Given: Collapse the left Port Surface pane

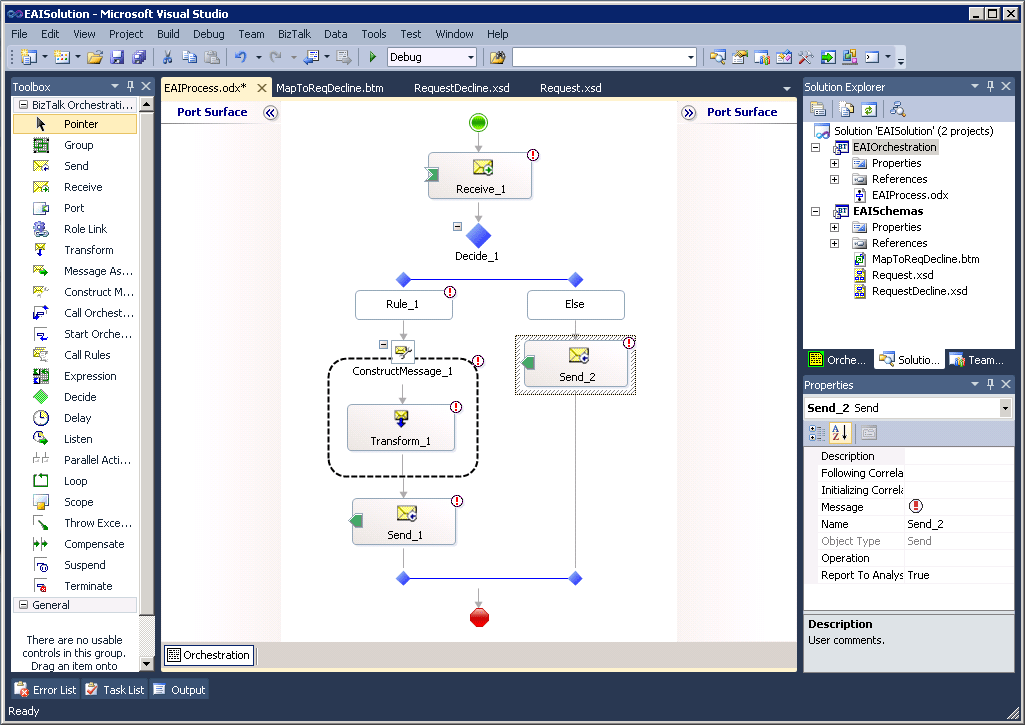Looking at the screenshot, I should tap(270, 112).
